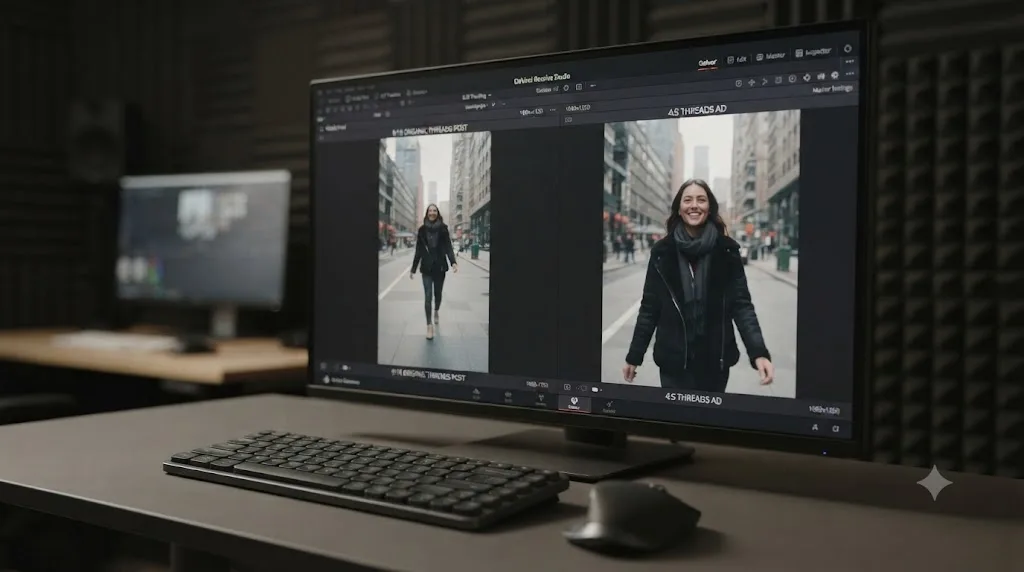Open the dropdown below the DaVinci Resolve Studio title
The image size is (1024, 572).
547,89
